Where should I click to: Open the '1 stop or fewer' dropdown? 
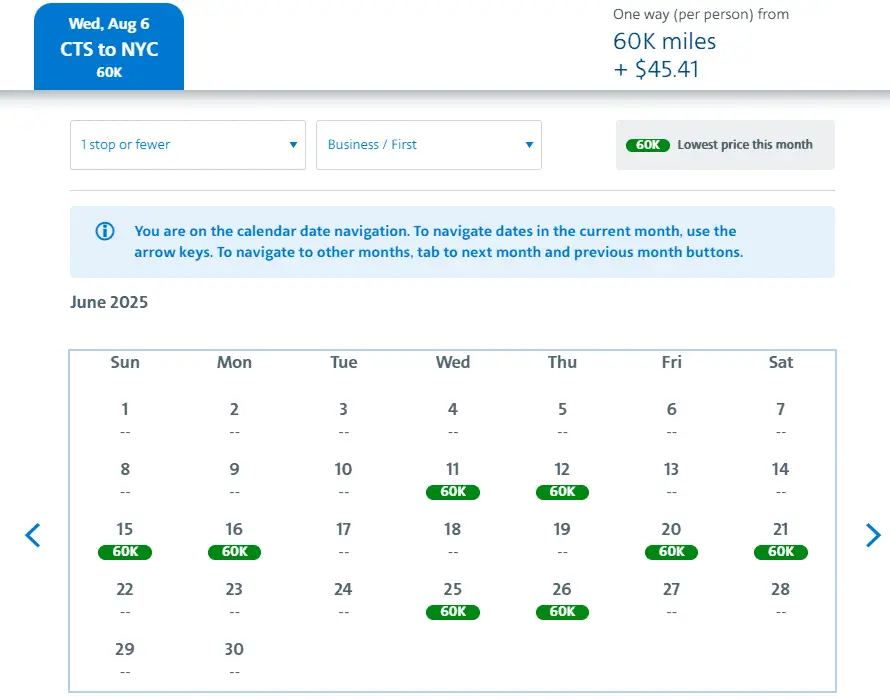pos(188,145)
